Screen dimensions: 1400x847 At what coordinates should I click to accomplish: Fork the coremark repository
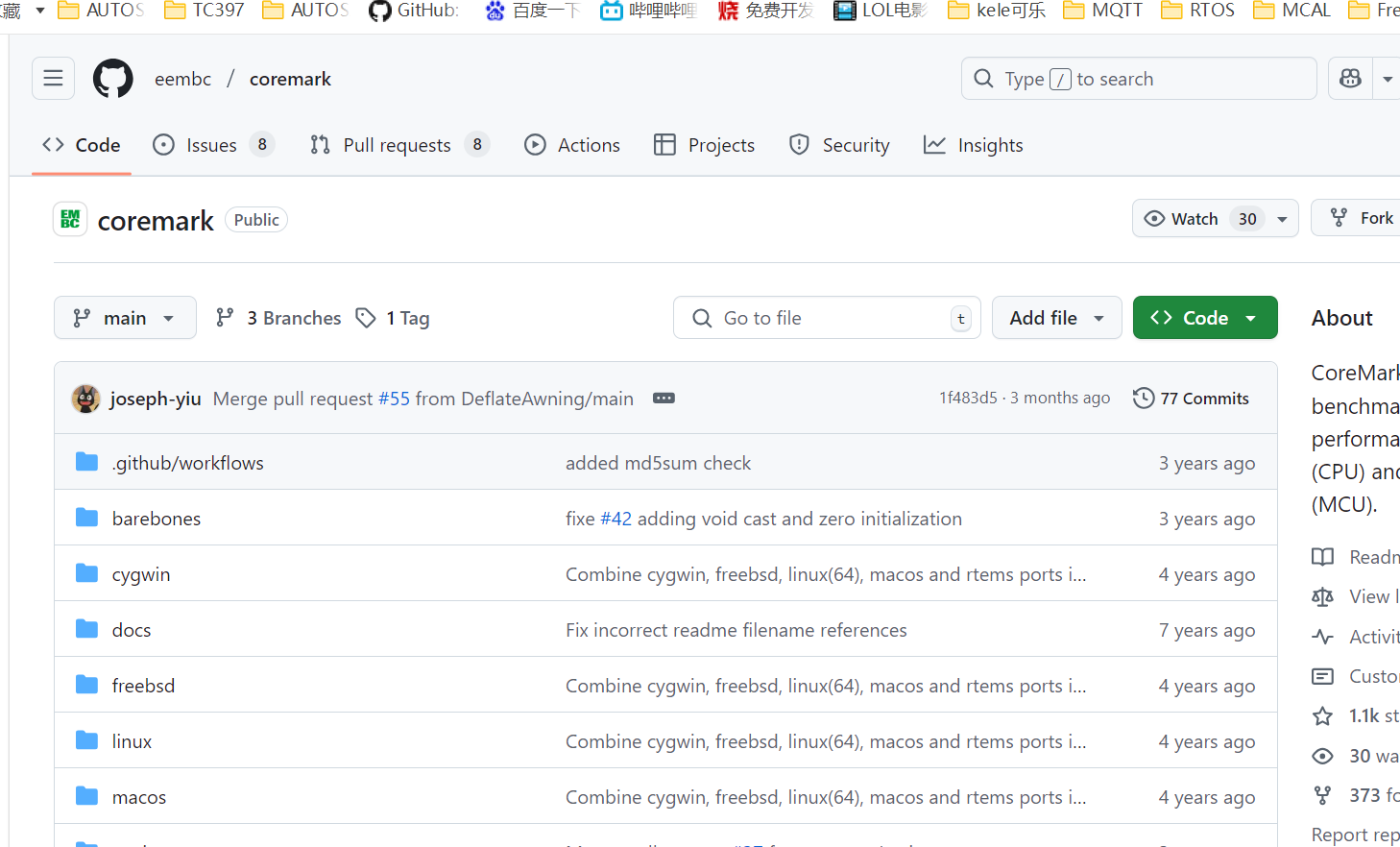coord(1364,219)
